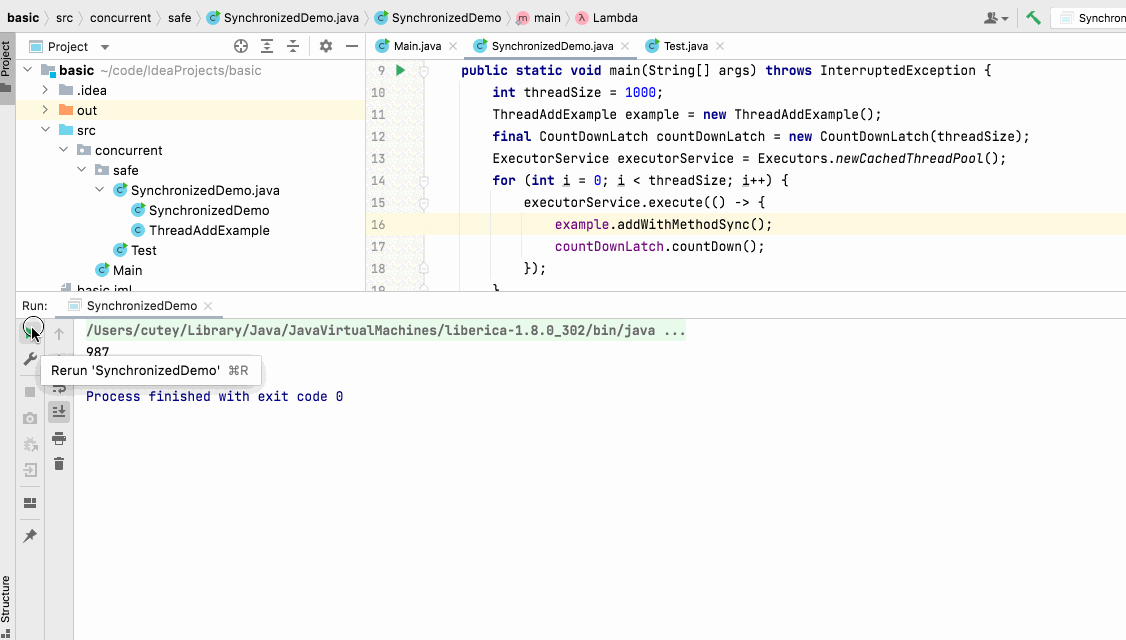The width and height of the screenshot is (1126, 640).
Task: Close the SynchronizedDemo.java editor tab
Action: [x=625, y=46]
